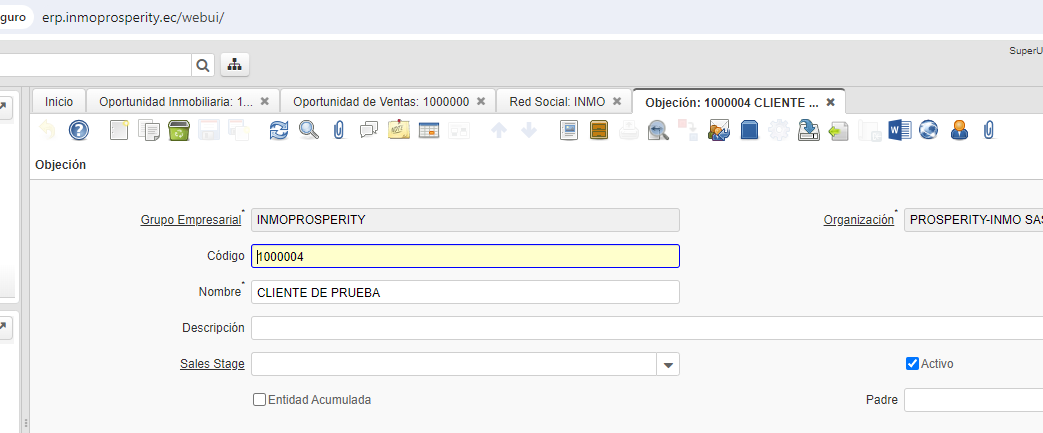Click the Microsoft Word export icon
Viewport: 1043px width, 433px height.
[899, 130]
